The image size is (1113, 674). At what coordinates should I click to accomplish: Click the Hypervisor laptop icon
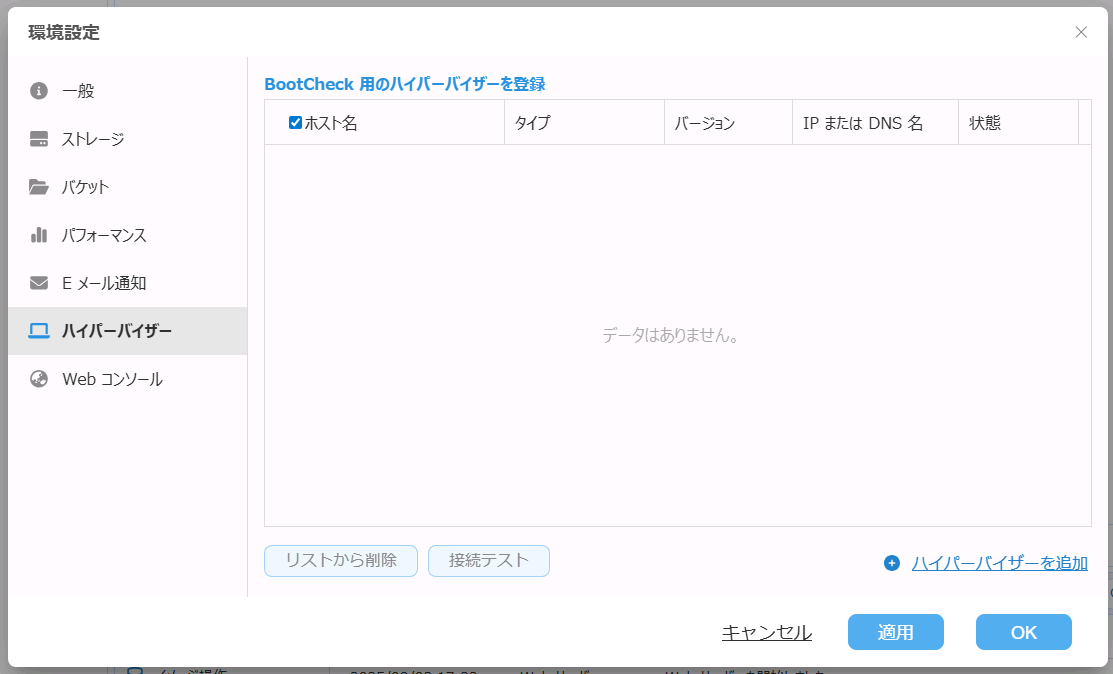pyautogui.click(x=39, y=331)
